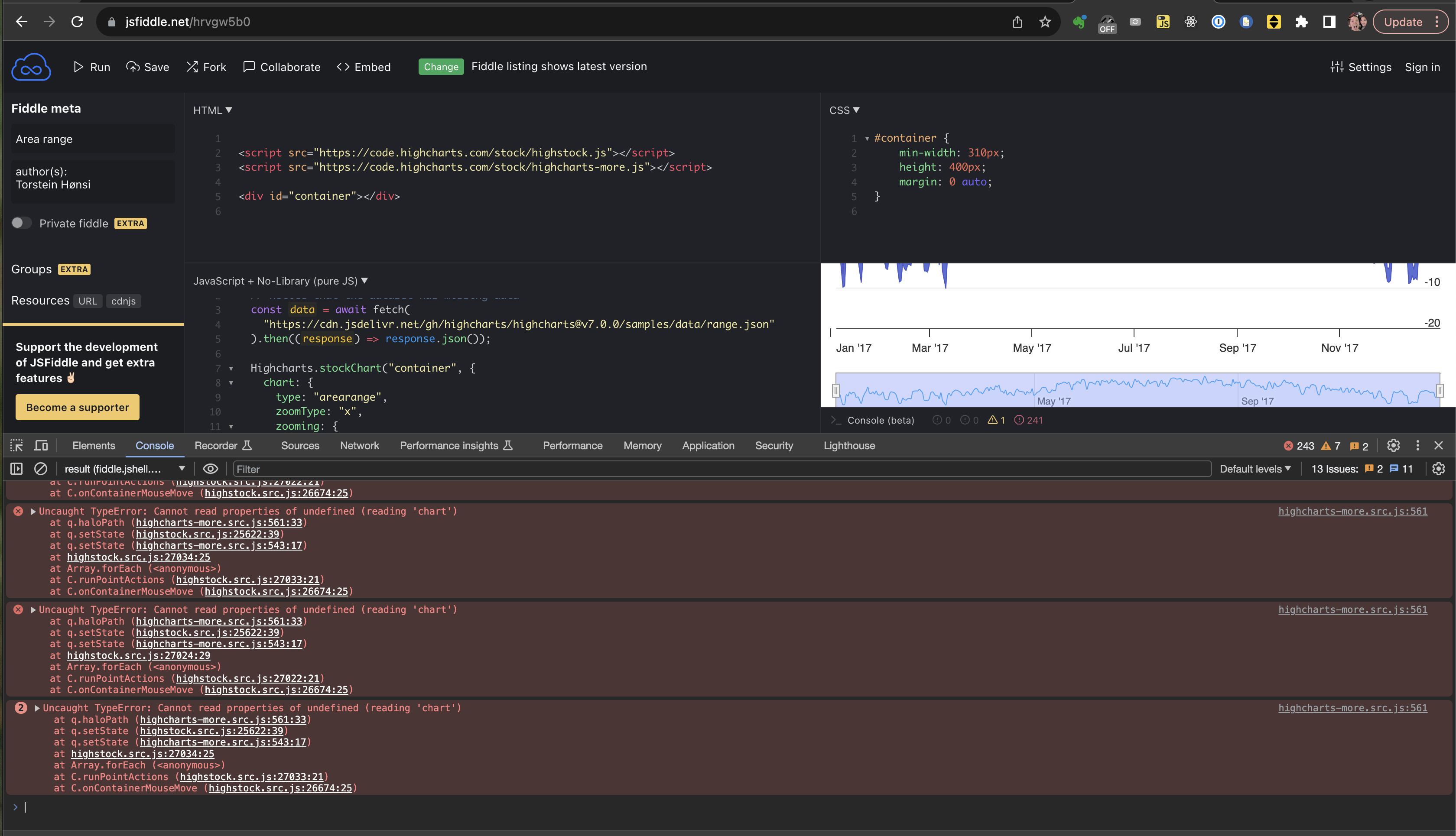Click the navigator left range handle

(x=836, y=391)
